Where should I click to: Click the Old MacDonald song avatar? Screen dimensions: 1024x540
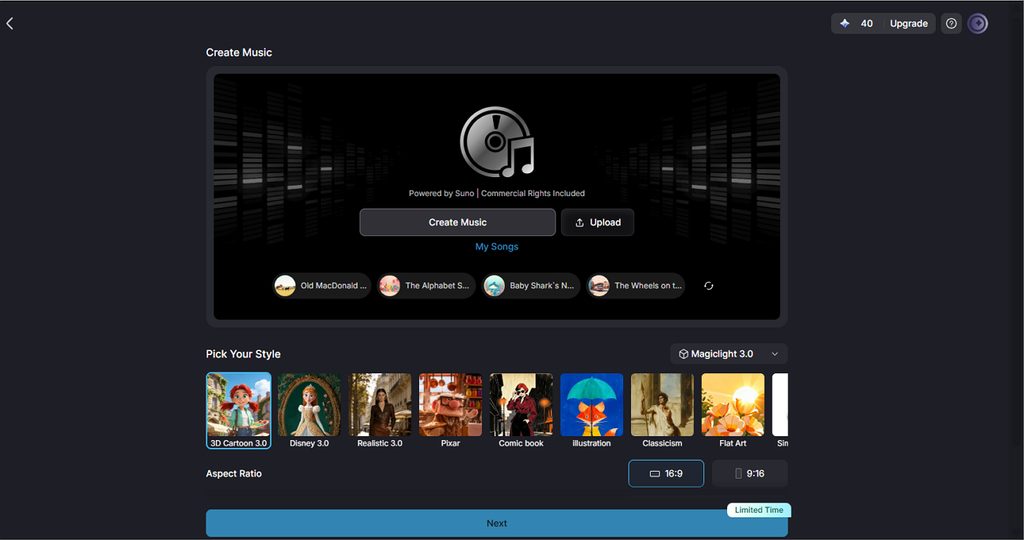click(285, 286)
